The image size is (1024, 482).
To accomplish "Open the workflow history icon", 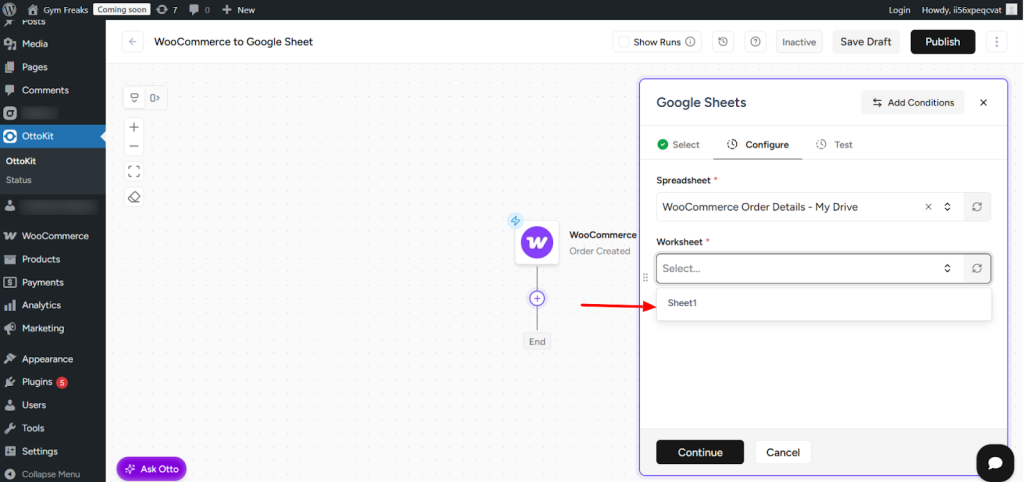I will pos(724,42).
